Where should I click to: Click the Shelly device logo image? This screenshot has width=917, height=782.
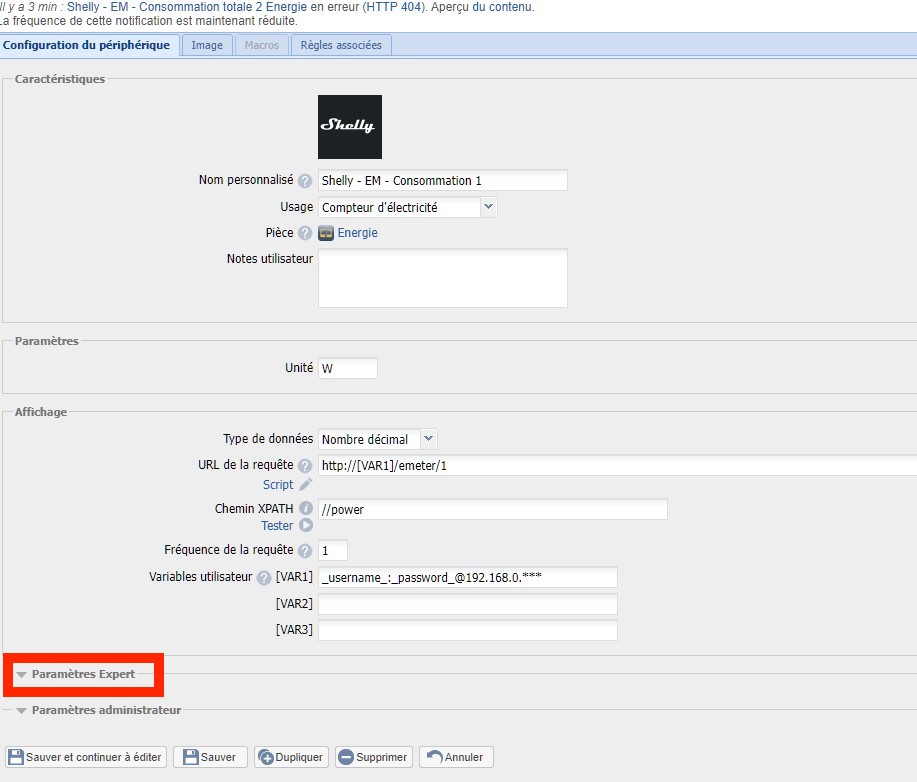[x=349, y=127]
